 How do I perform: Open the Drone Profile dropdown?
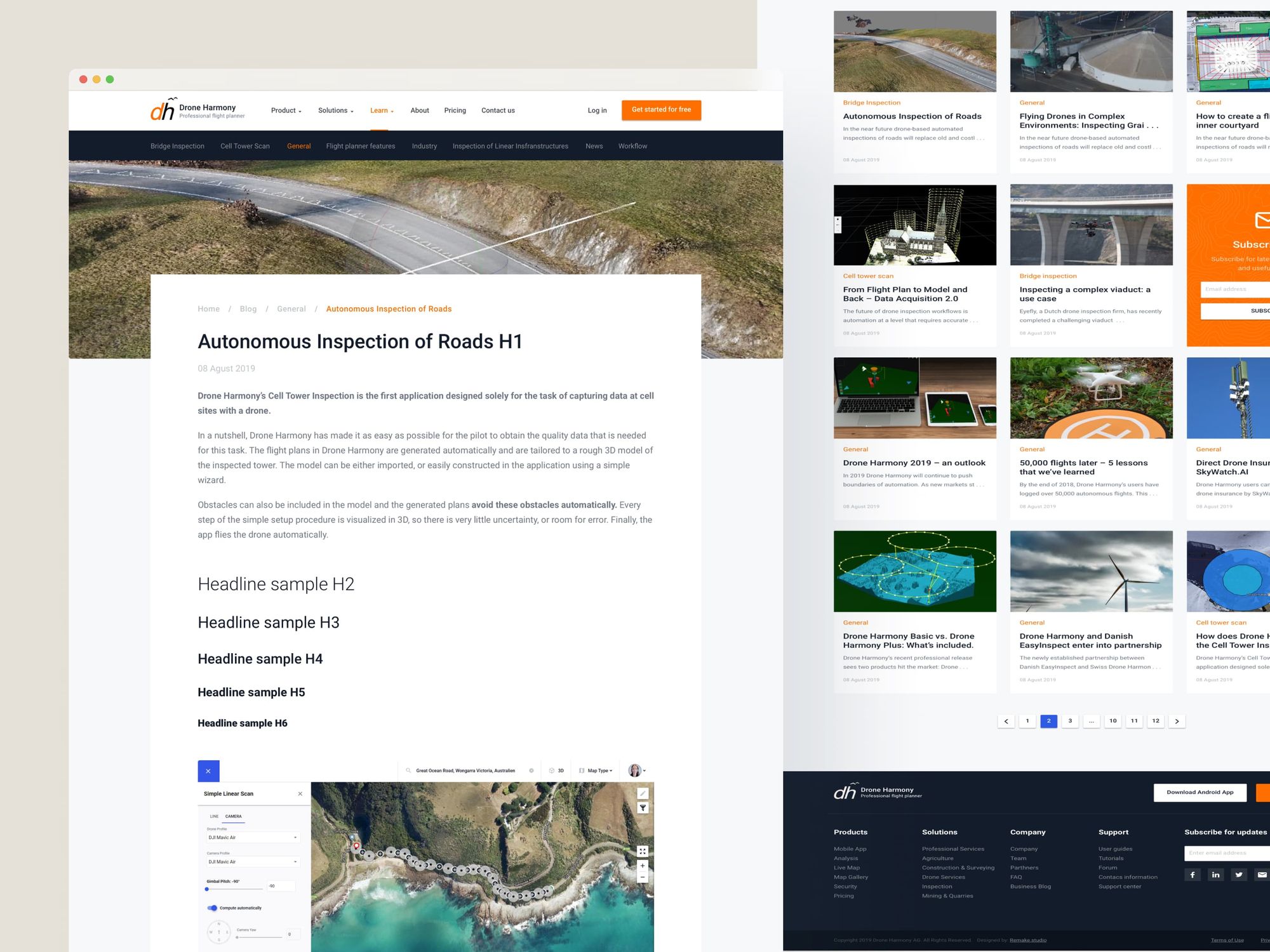(253, 838)
